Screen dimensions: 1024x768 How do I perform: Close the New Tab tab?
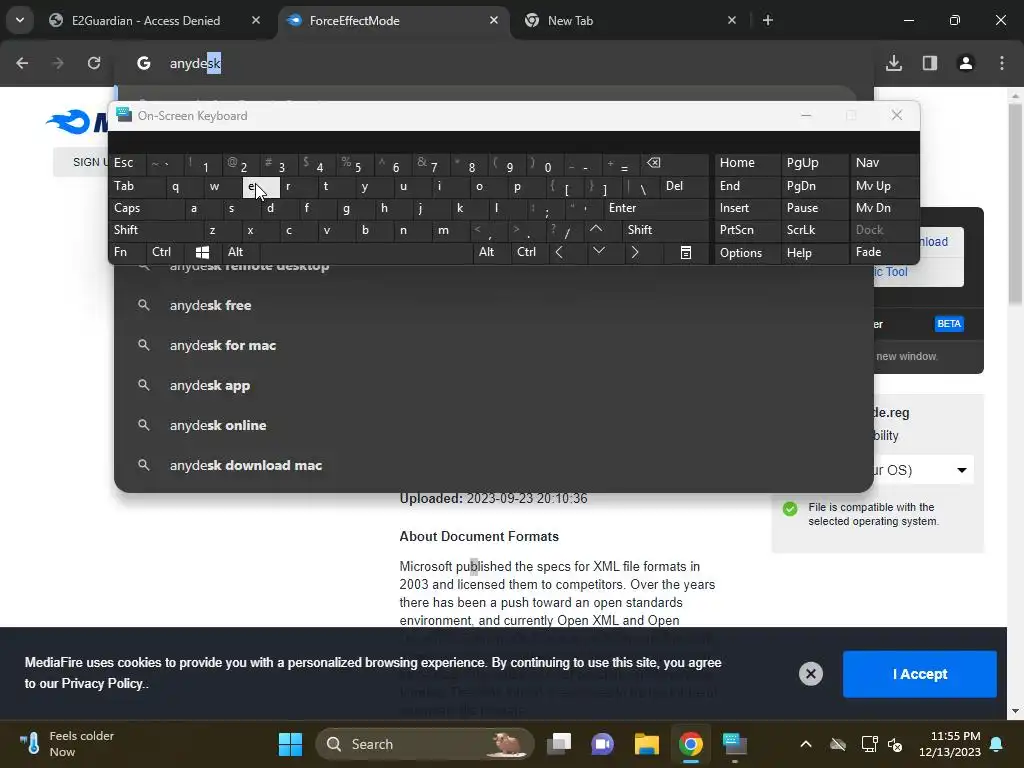pyautogui.click(x=732, y=20)
